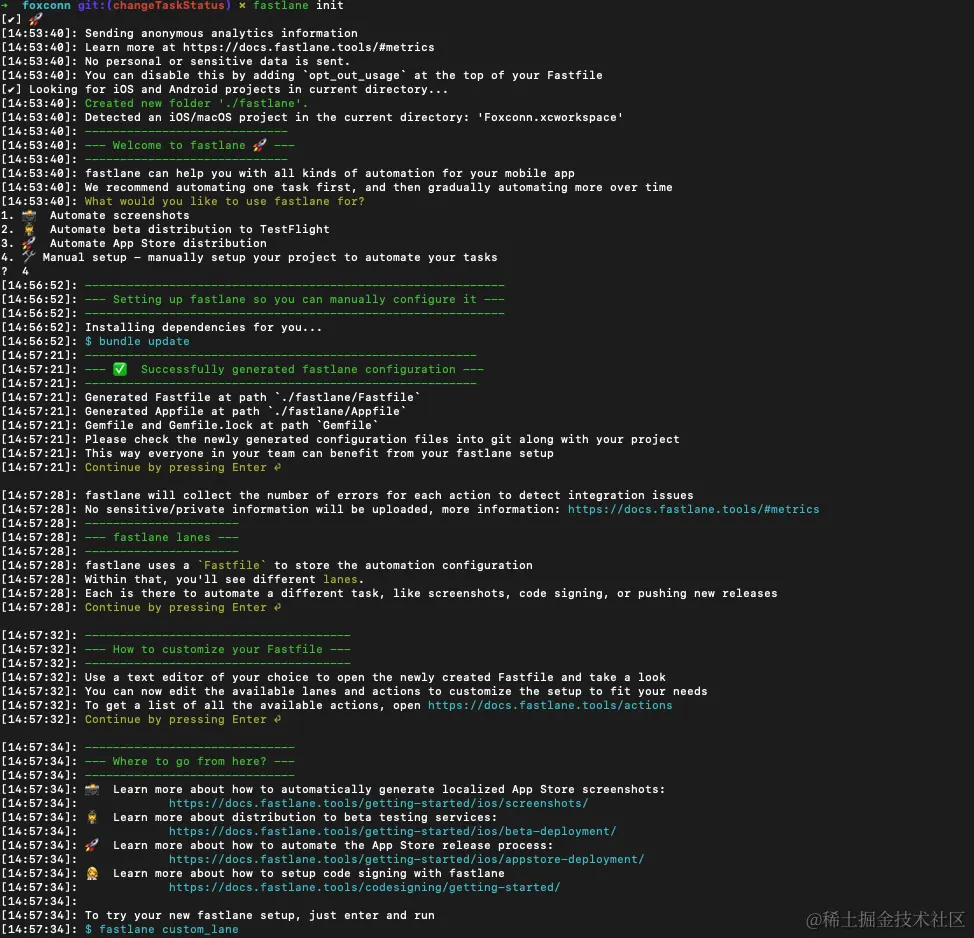Click the rocket emoji in 'Welcome to fastlane'

260,145
